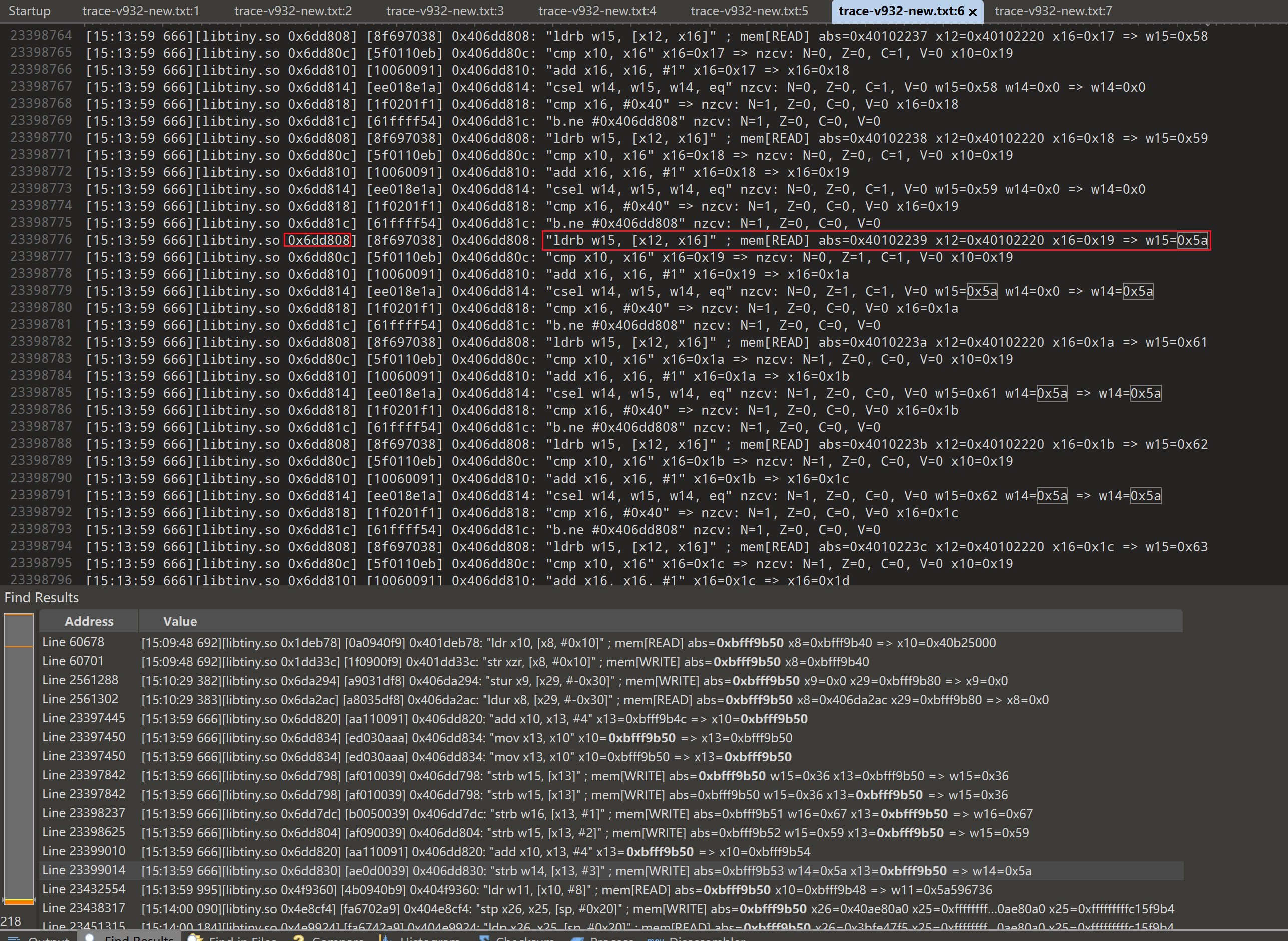The image size is (1288, 941).
Task: Open the trace-v932-new.txt:1 tab
Action: pyautogui.click(x=141, y=11)
